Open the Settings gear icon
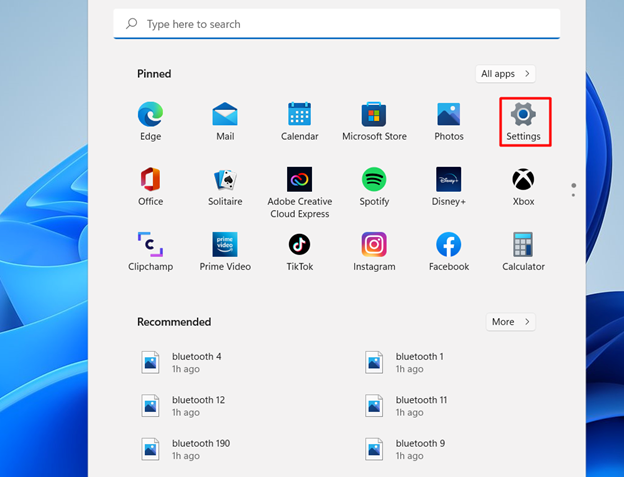Screen dimensions: 624x477 click(523, 115)
